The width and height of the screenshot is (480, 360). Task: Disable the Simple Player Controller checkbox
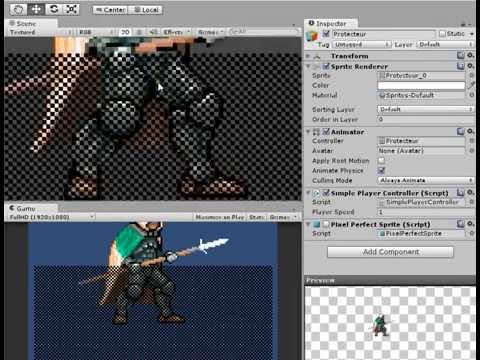[x=326, y=193]
